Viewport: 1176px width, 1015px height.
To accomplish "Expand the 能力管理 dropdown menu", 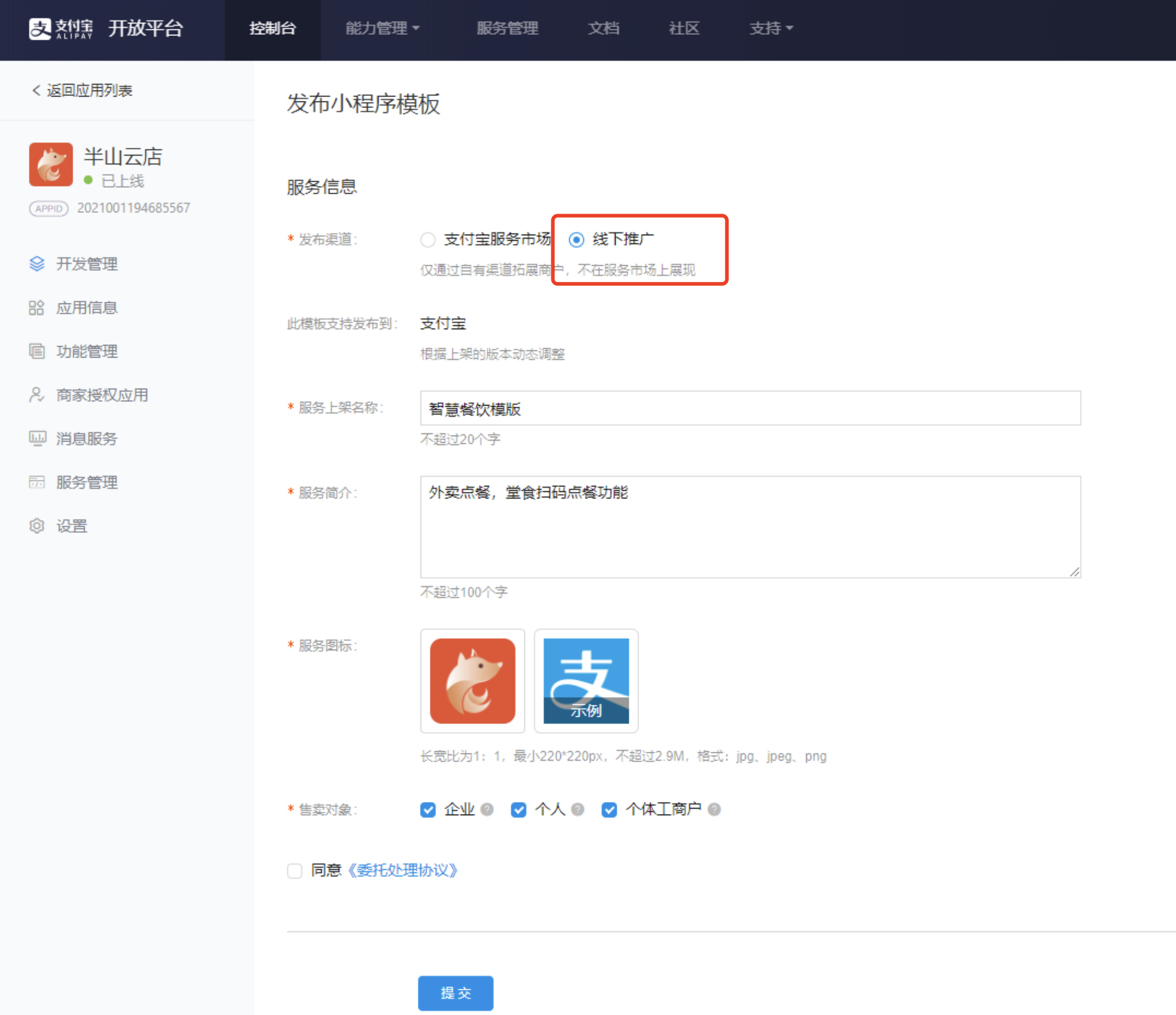I will [x=382, y=28].
